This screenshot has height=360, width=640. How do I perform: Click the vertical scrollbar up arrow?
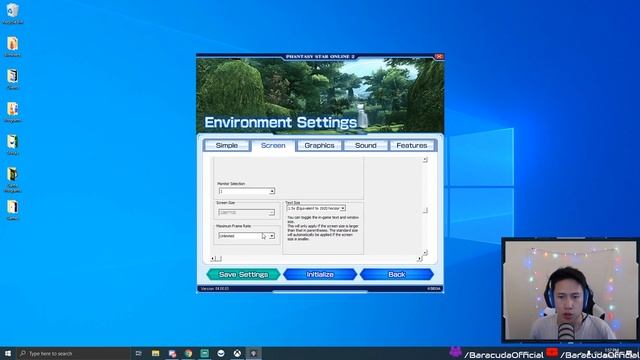[x=425, y=160]
